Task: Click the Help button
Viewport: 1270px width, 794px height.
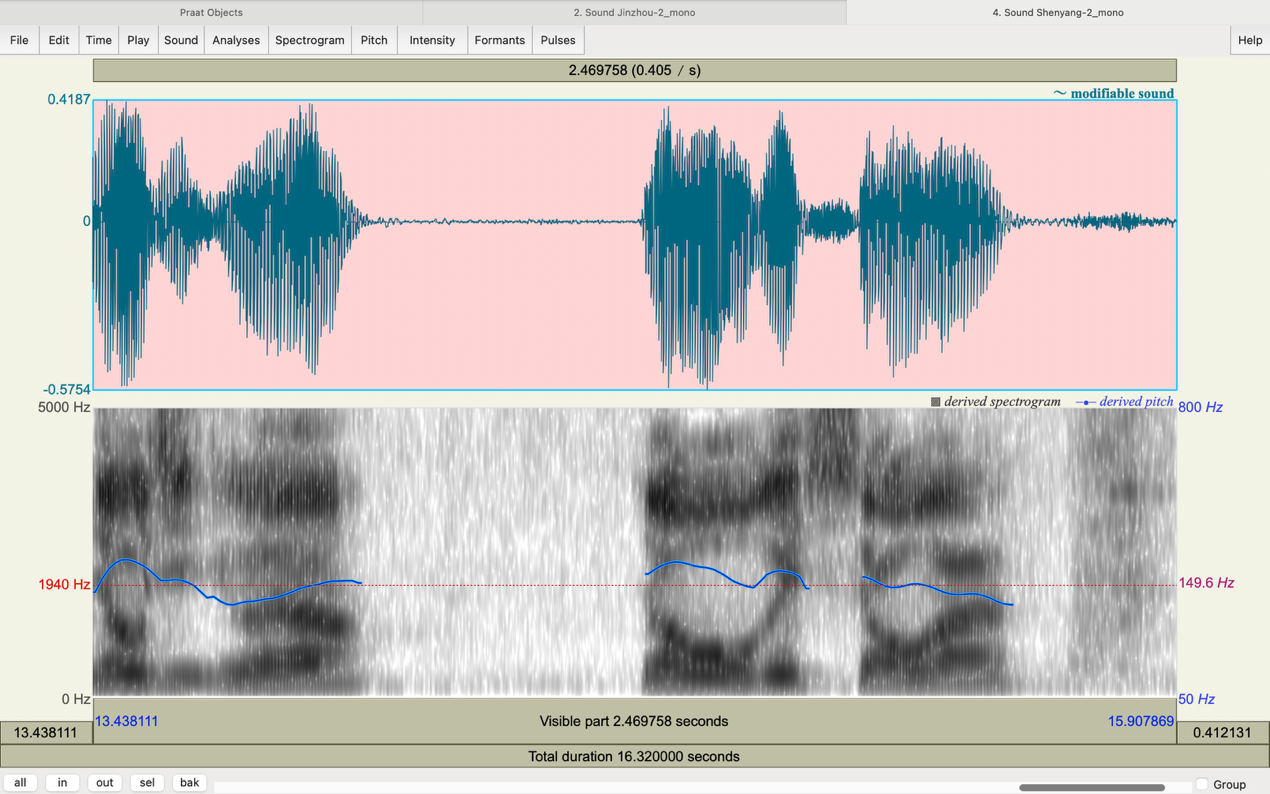Action: coord(1249,40)
